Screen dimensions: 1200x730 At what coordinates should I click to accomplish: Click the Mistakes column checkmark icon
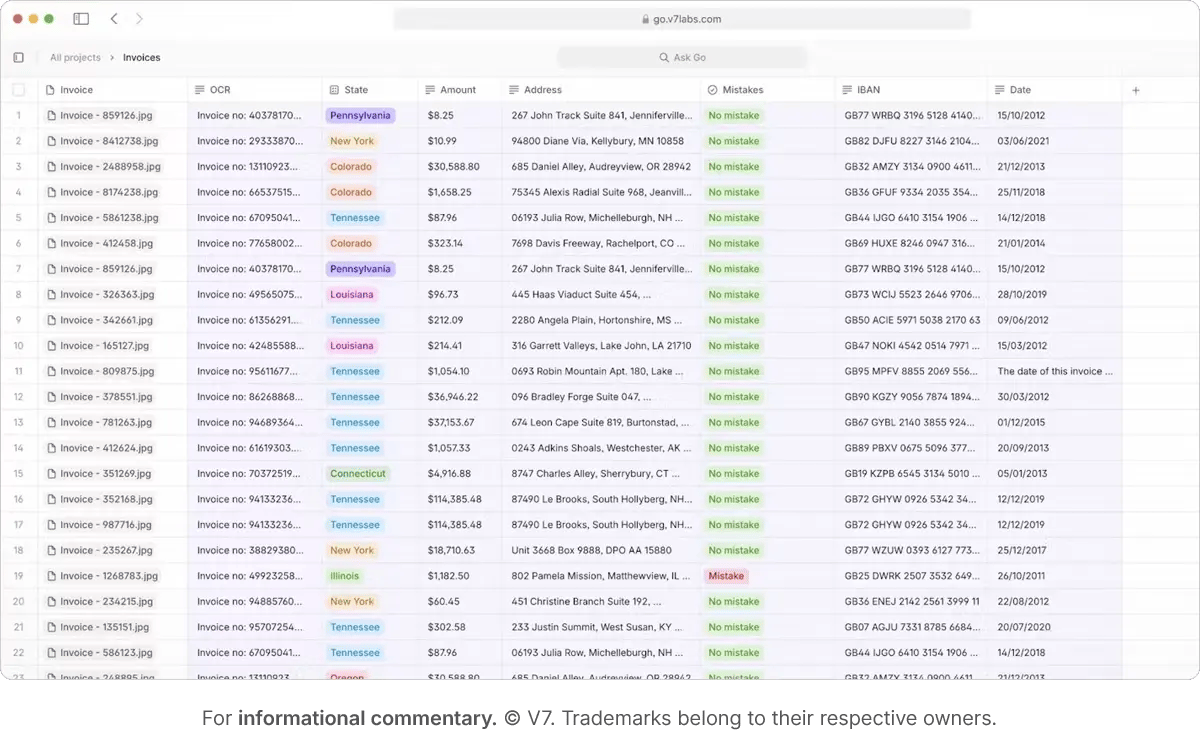(x=712, y=90)
